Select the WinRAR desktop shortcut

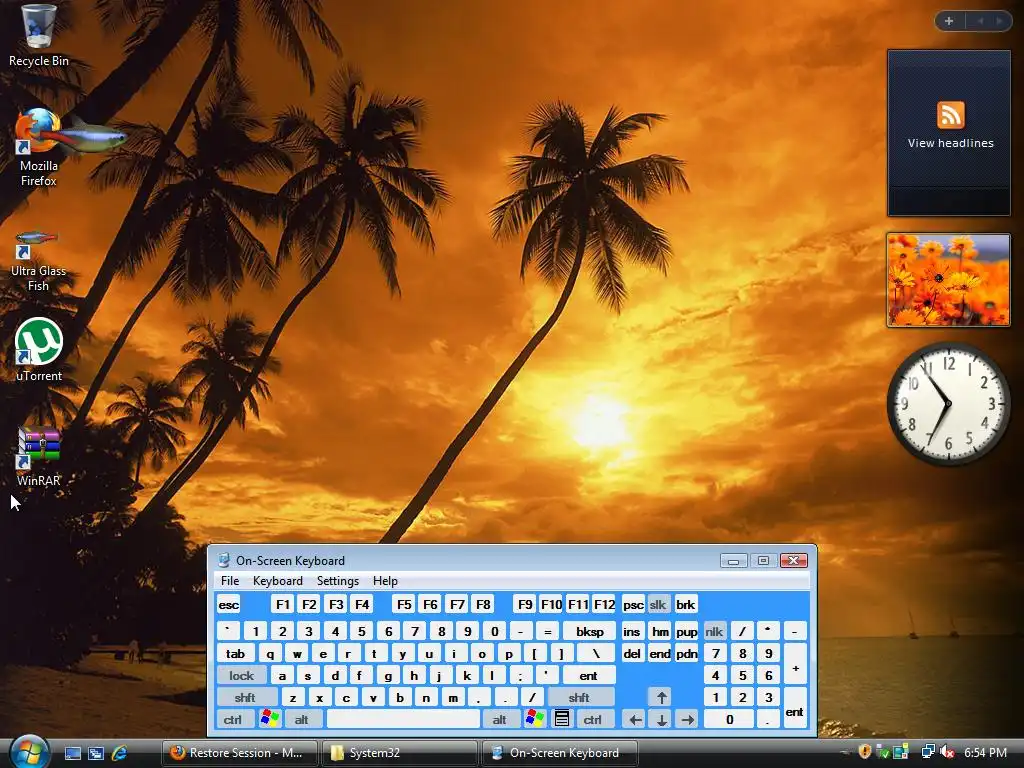[x=38, y=457]
